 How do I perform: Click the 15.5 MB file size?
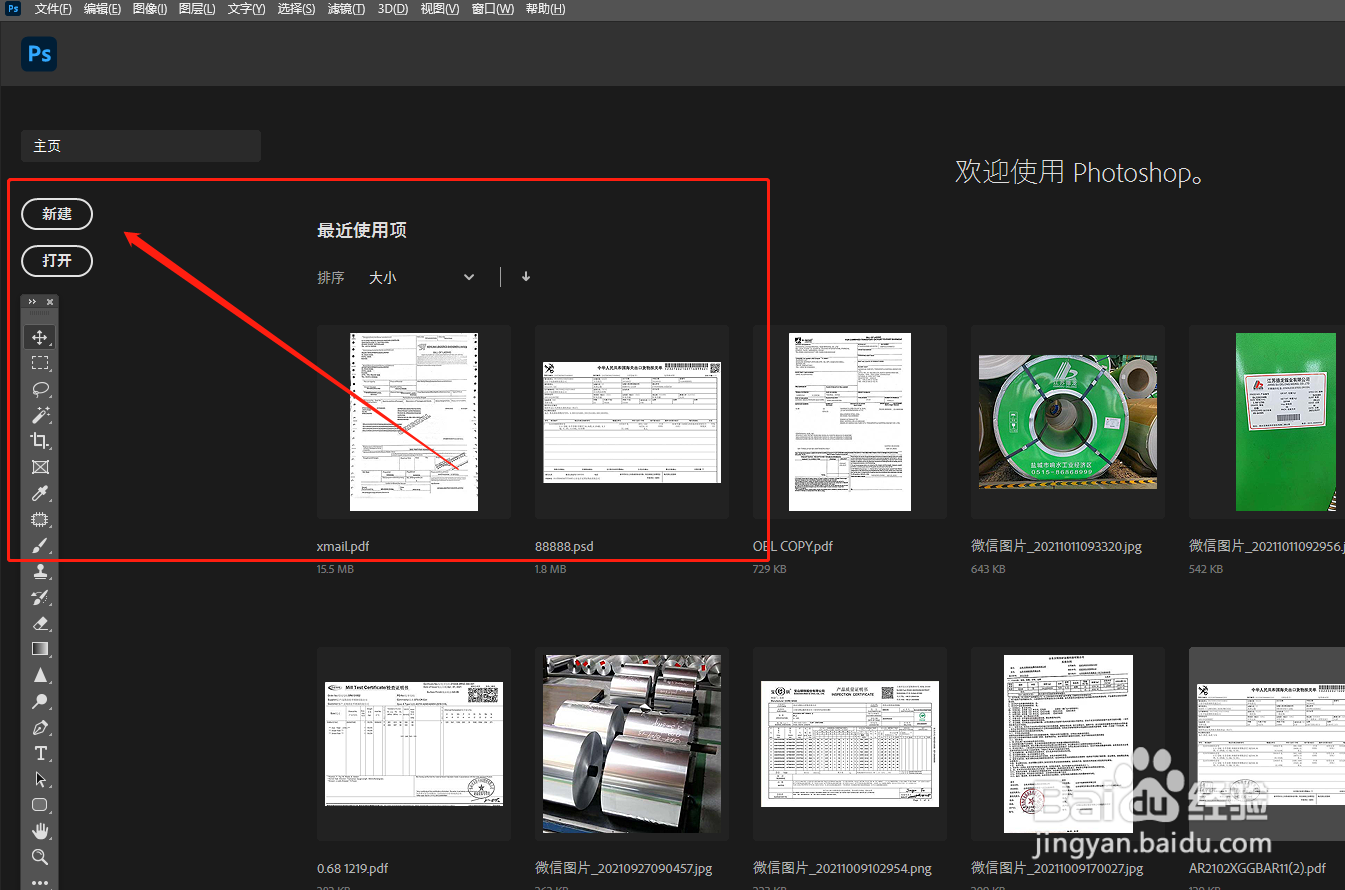pyautogui.click(x=336, y=569)
